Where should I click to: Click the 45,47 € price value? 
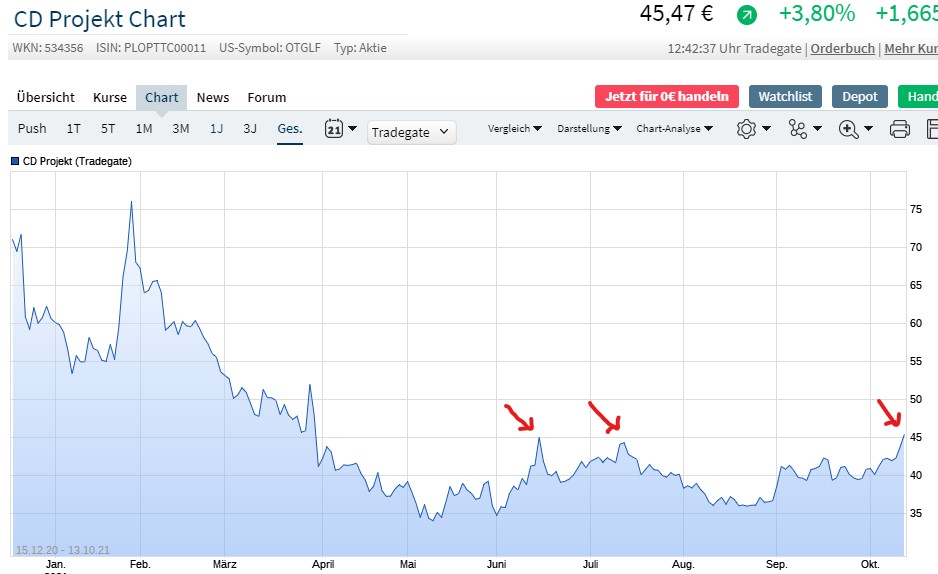point(677,14)
